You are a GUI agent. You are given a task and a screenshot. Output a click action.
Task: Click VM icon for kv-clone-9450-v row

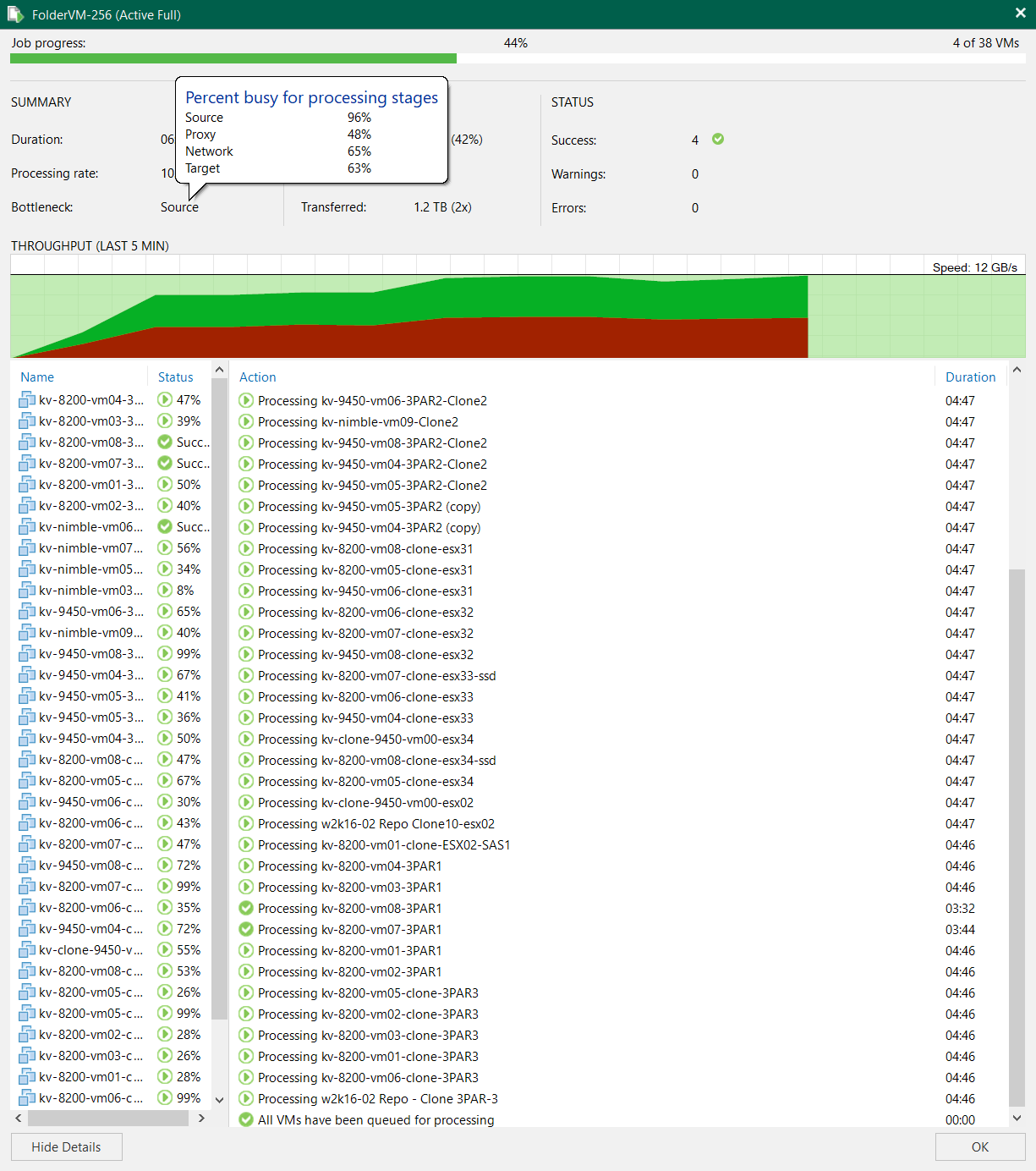coord(27,950)
